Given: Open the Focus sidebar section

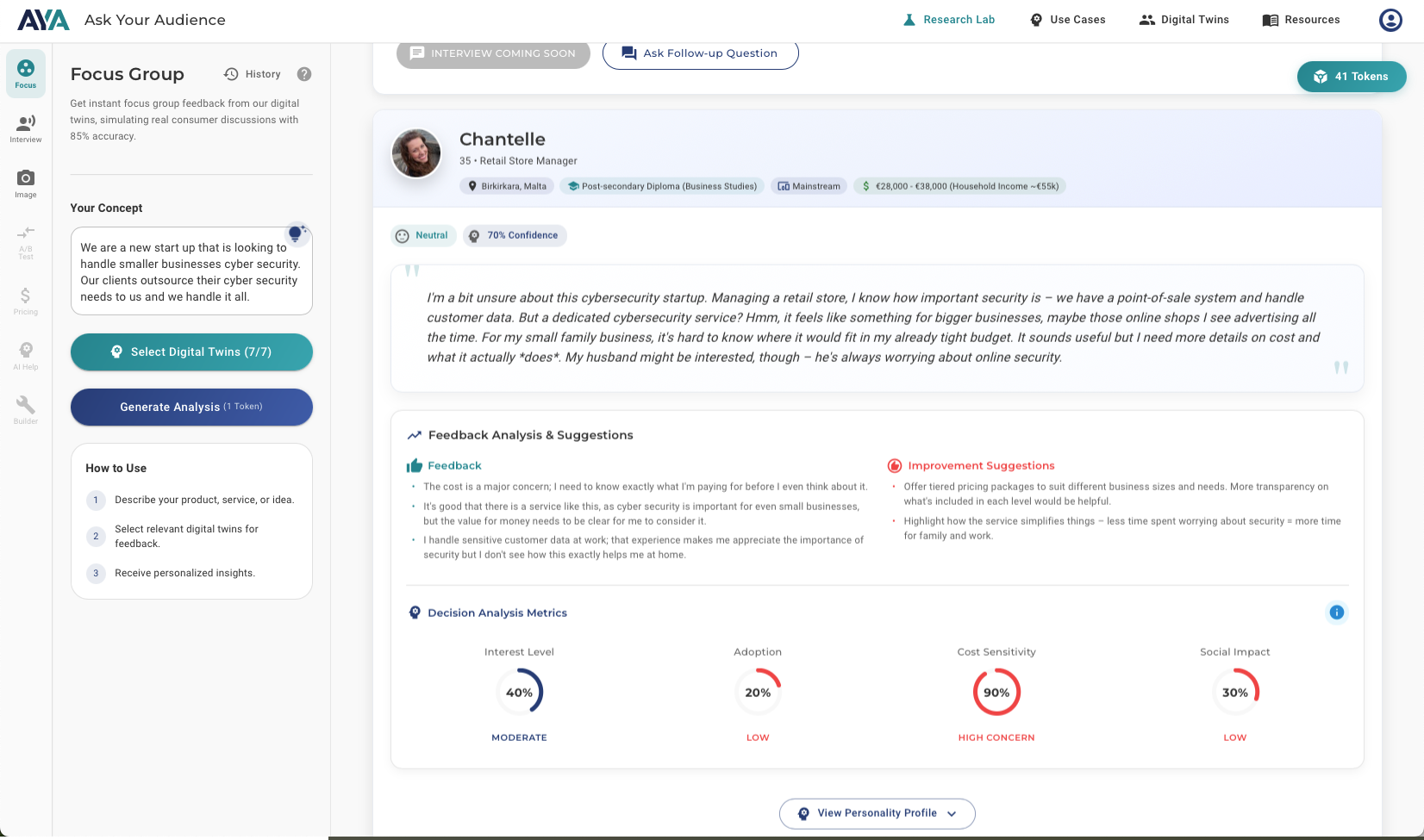Looking at the screenshot, I should tap(26, 74).
